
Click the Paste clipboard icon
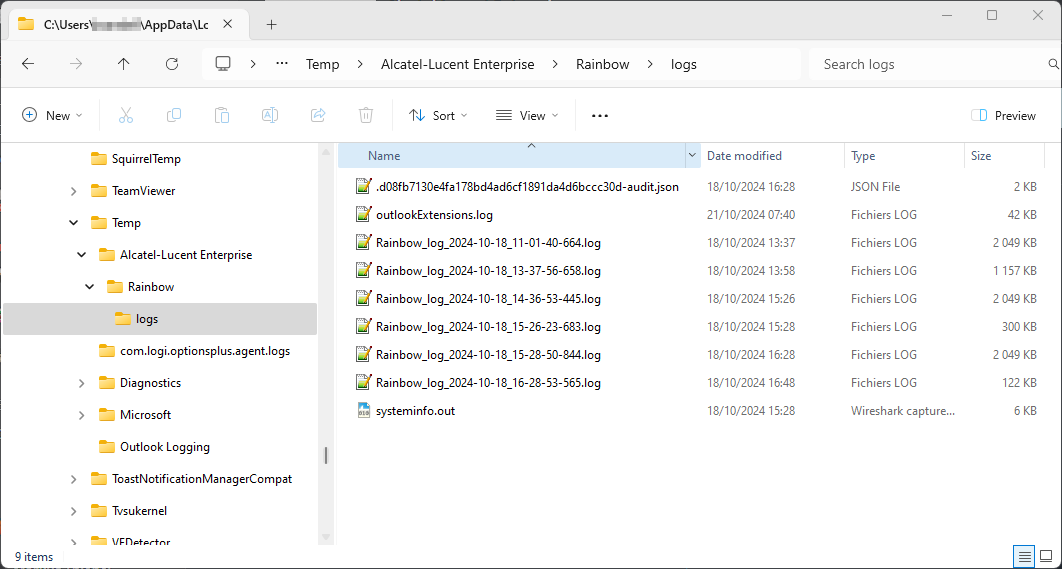pos(222,115)
